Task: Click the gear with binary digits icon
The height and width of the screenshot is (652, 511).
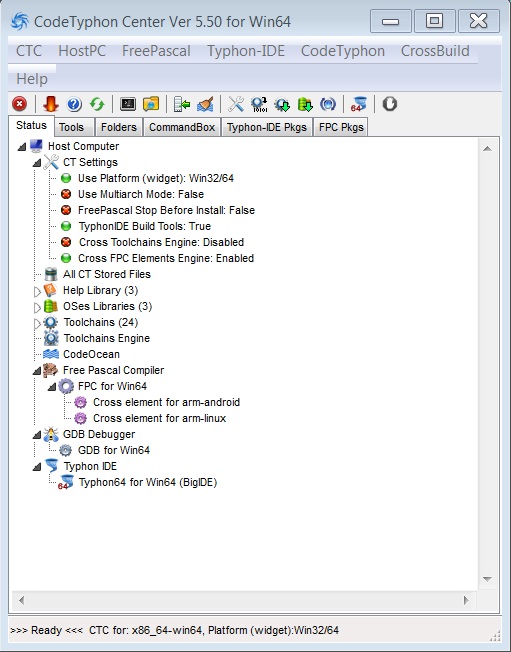Action: tap(259, 104)
